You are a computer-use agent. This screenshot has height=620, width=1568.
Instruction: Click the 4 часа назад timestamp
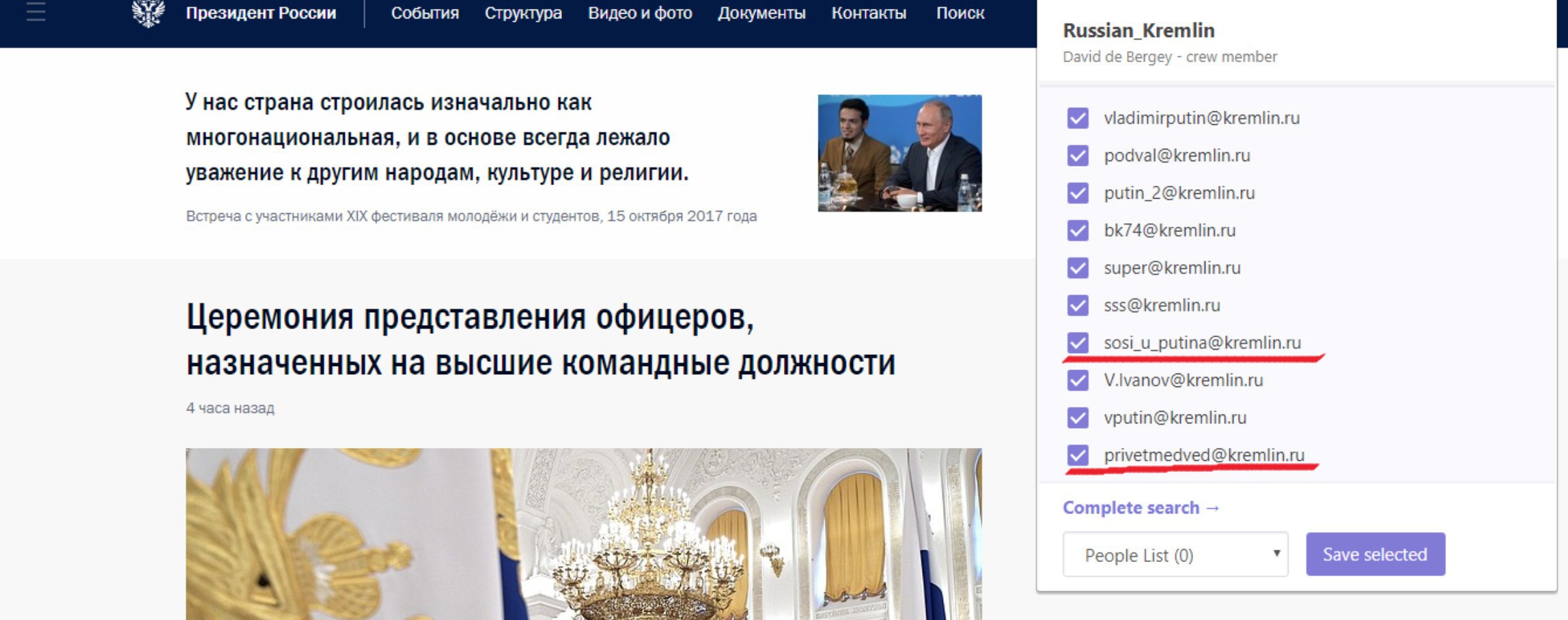[230, 408]
